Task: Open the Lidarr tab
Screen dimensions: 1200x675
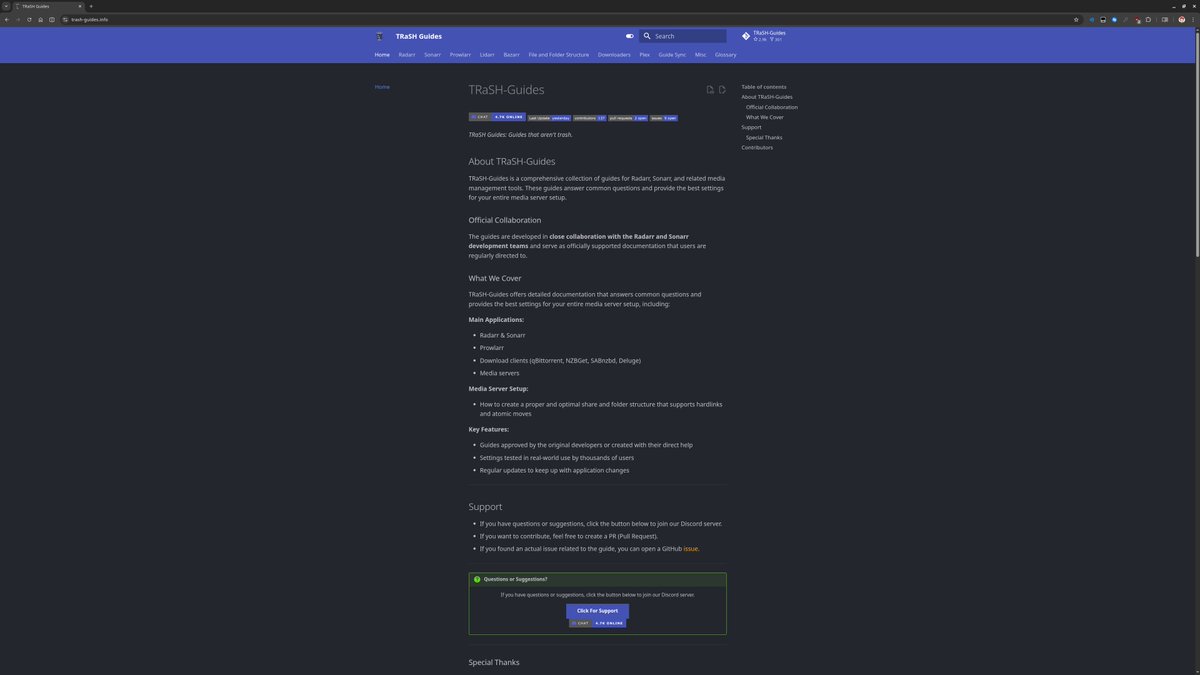Action: [x=487, y=55]
